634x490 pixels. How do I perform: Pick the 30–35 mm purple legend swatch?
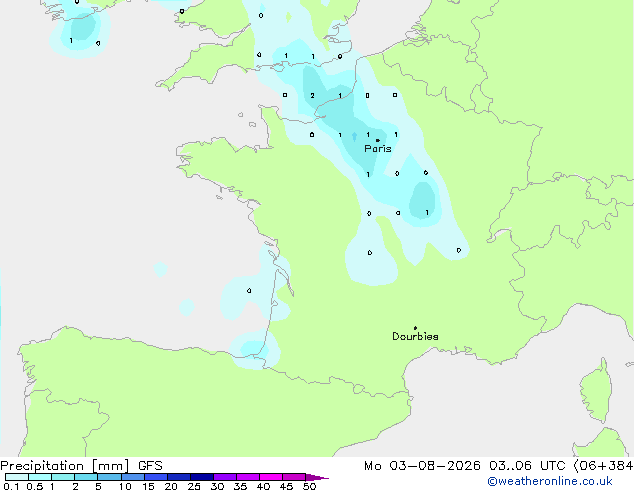click(225, 477)
